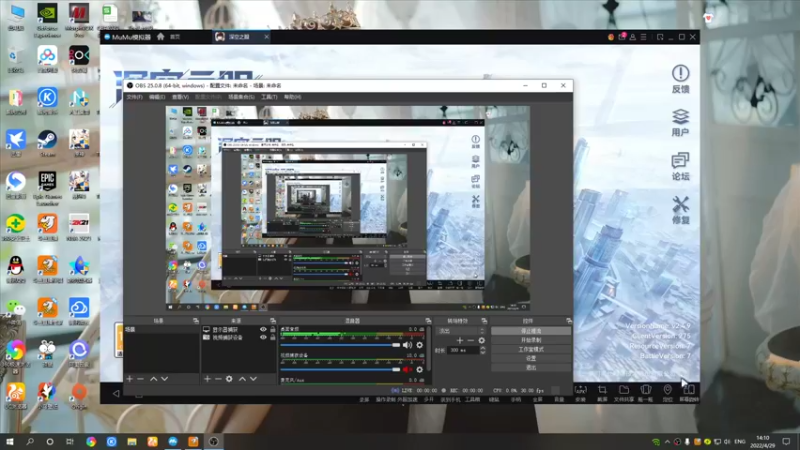Open Windows Start button on taskbar
This screenshot has width=800, height=450.
point(10,441)
